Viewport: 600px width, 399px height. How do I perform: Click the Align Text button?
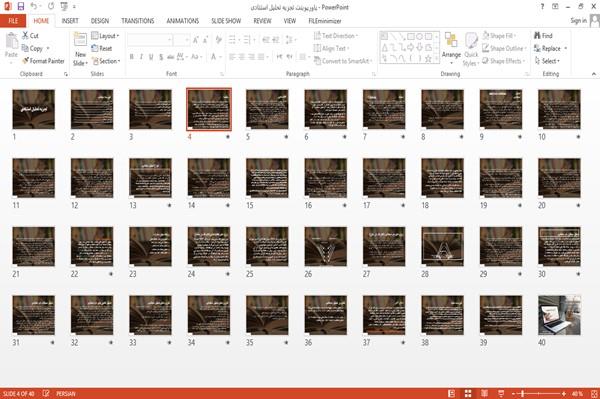(x=331, y=48)
